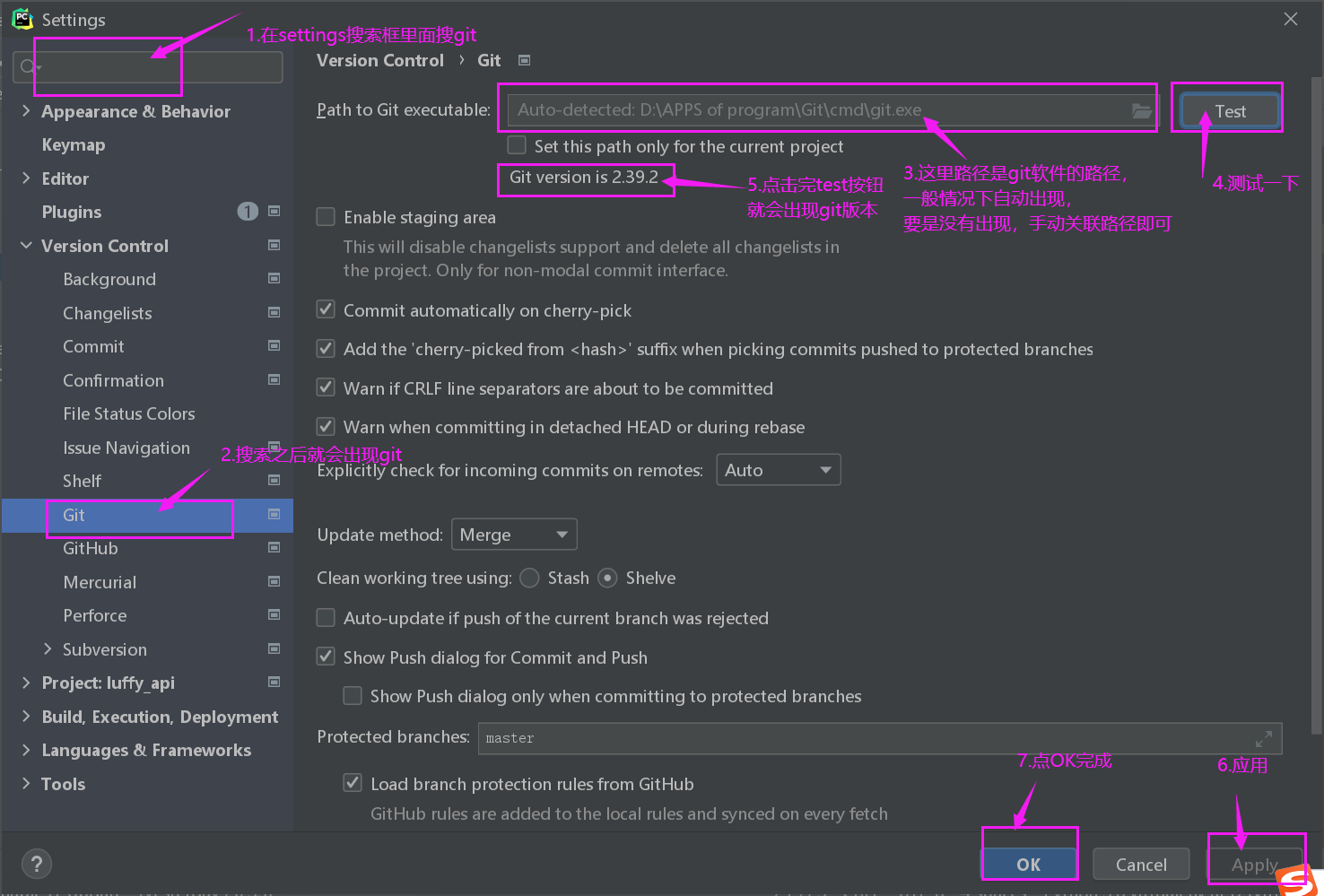
Task: Click the project settings icon on the Commit row
Action: tap(274, 346)
